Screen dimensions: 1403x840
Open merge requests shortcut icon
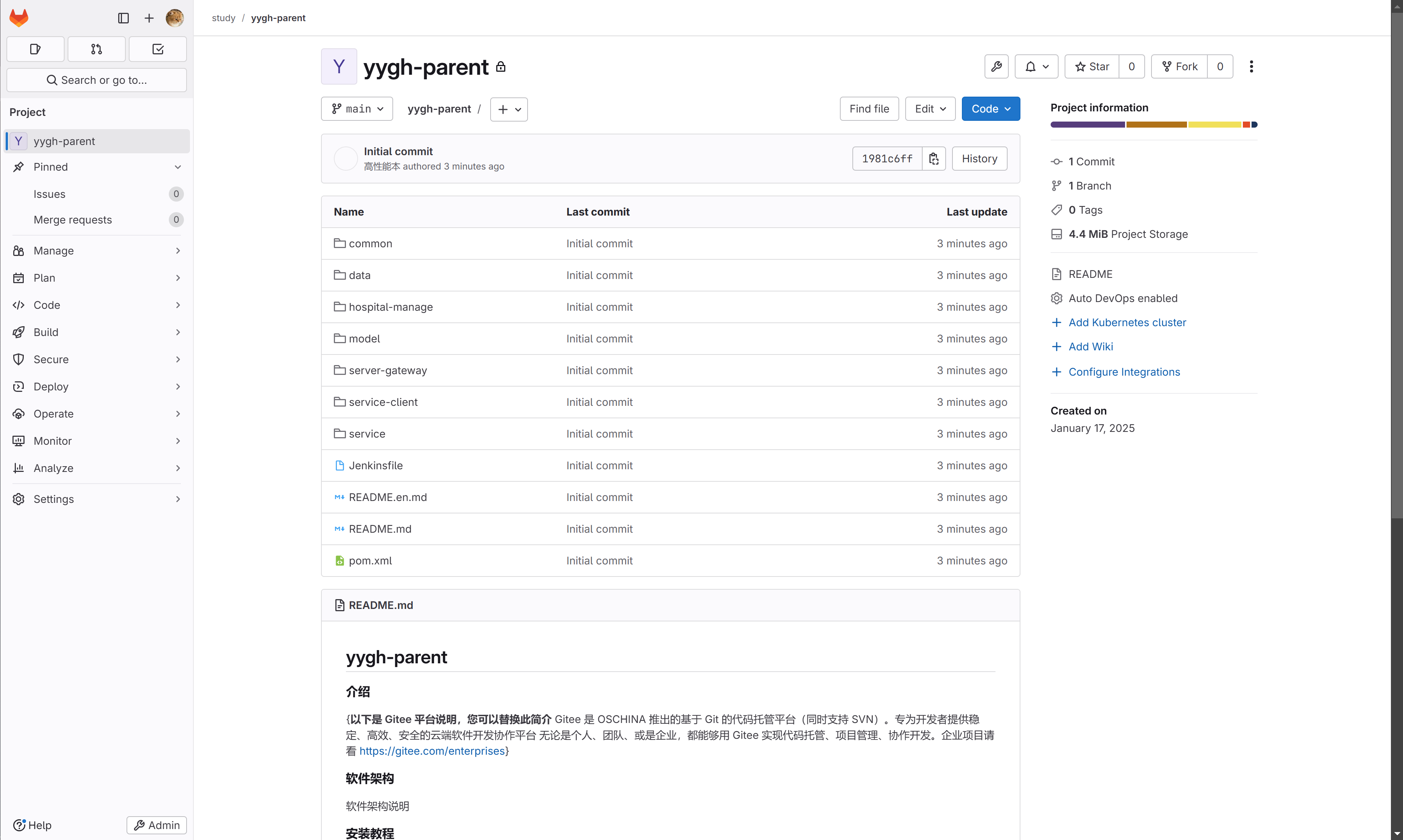96,49
